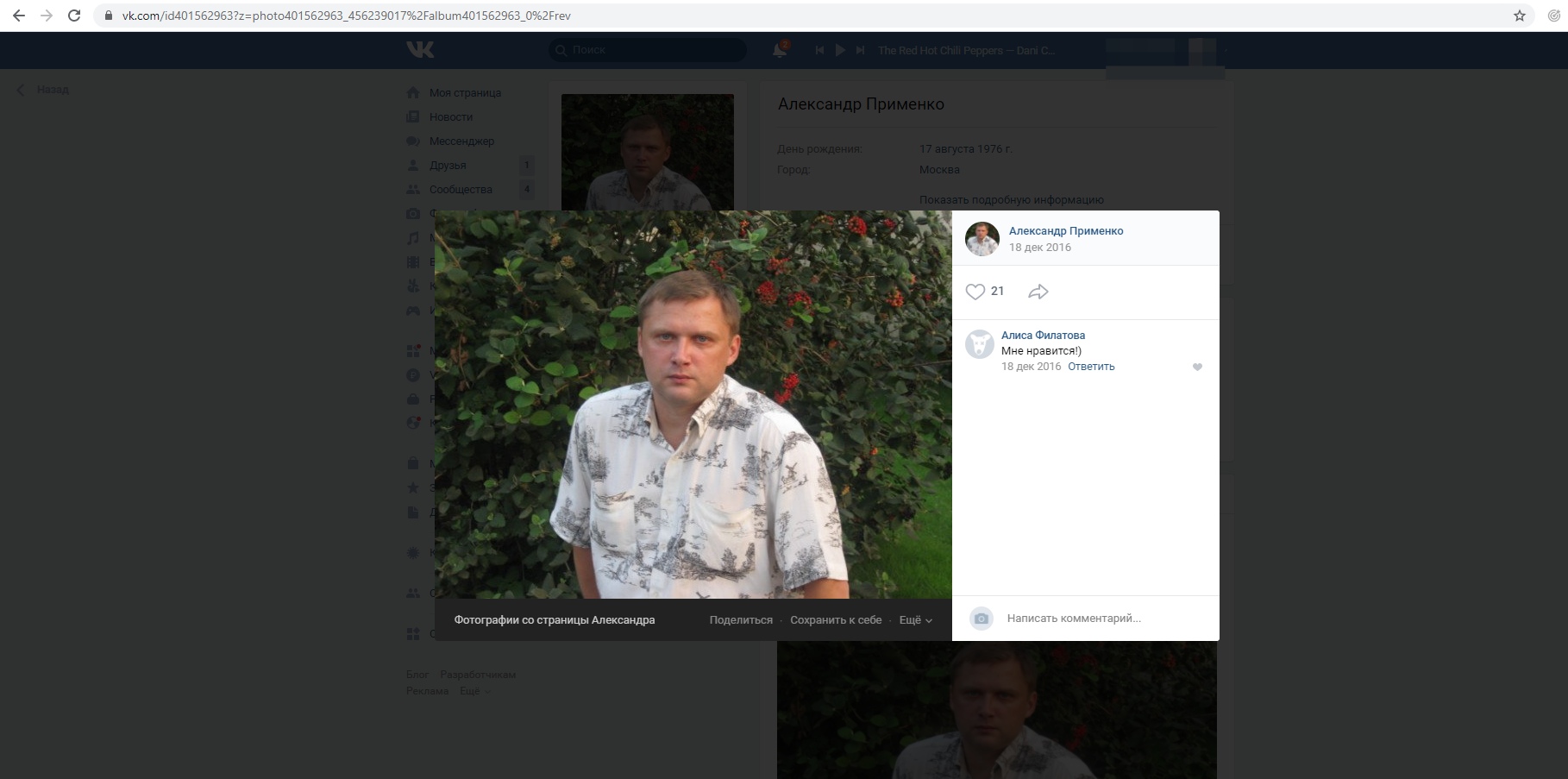
Task: Bookmark this page with the star icon
Action: (x=1520, y=16)
